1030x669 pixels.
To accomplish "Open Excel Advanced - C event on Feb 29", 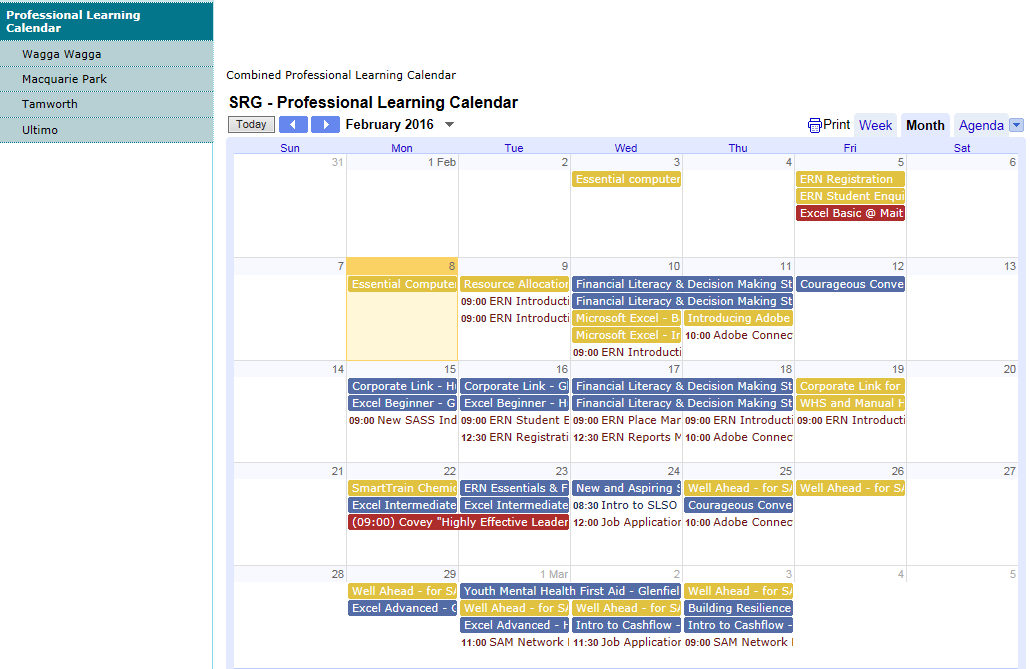I will click(x=402, y=608).
